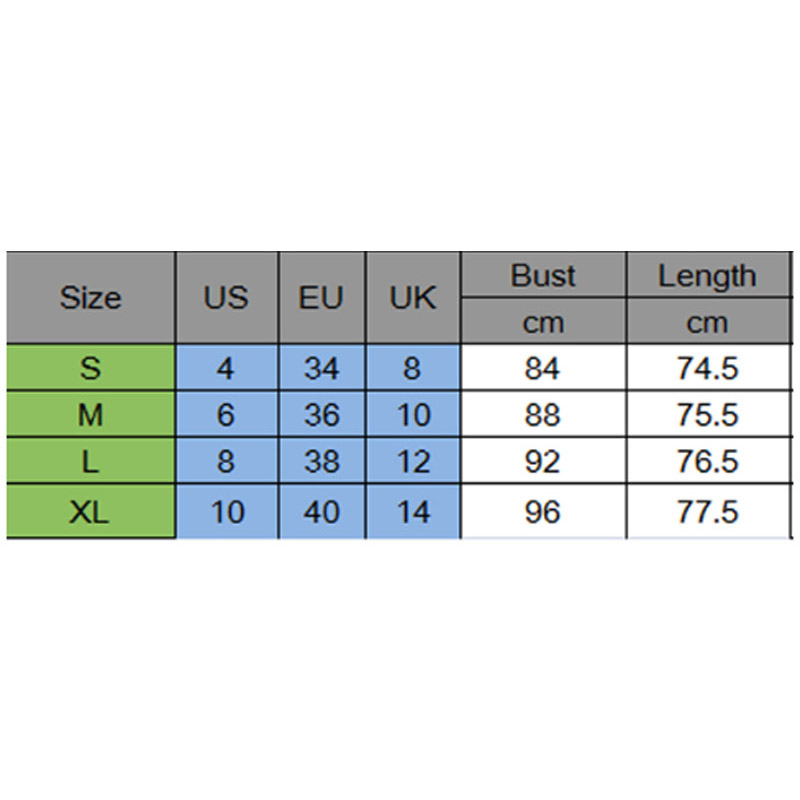Click the green L size cell

point(90,462)
